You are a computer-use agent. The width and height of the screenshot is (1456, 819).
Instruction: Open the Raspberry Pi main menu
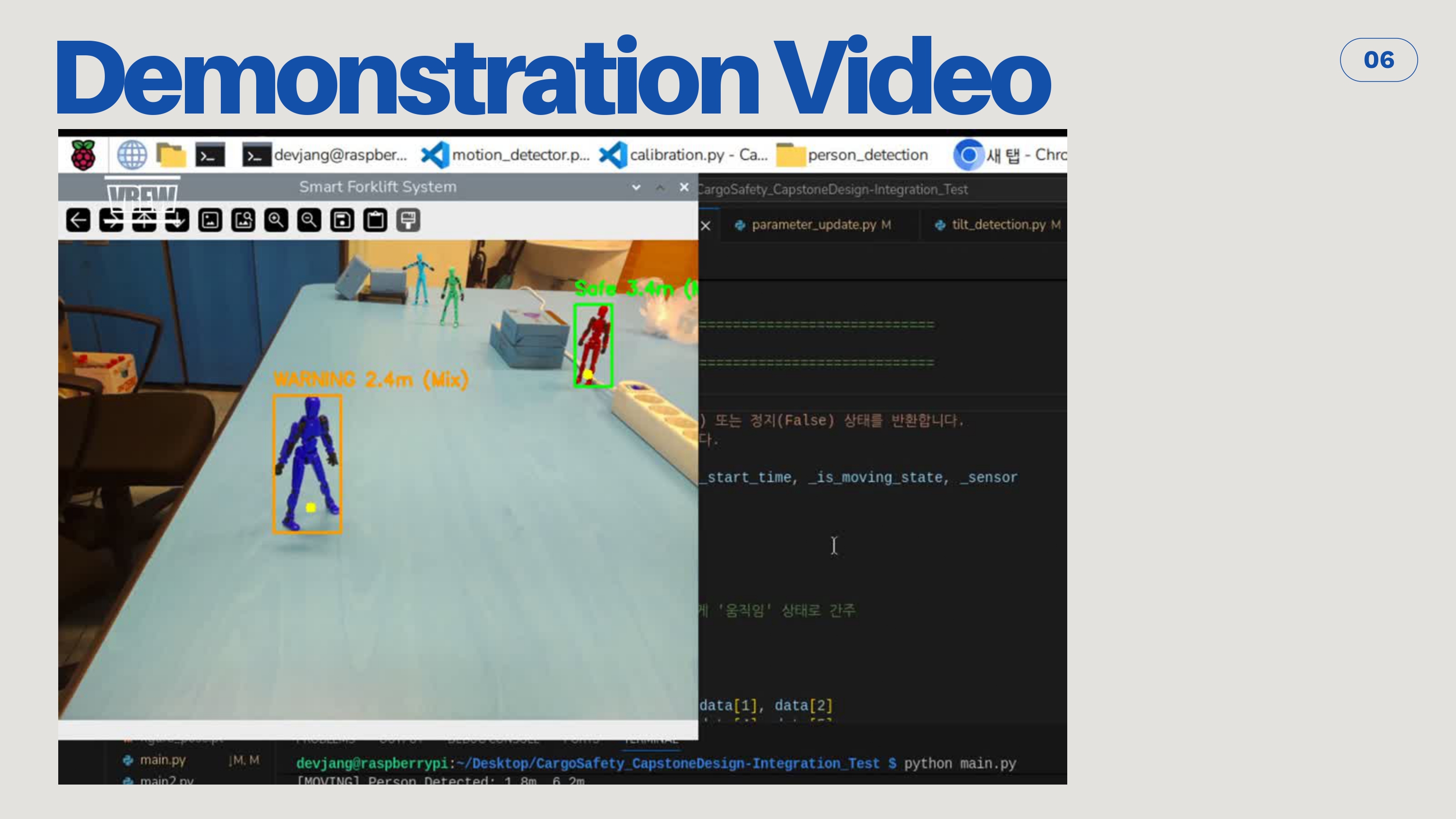pyautogui.click(x=83, y=155)
